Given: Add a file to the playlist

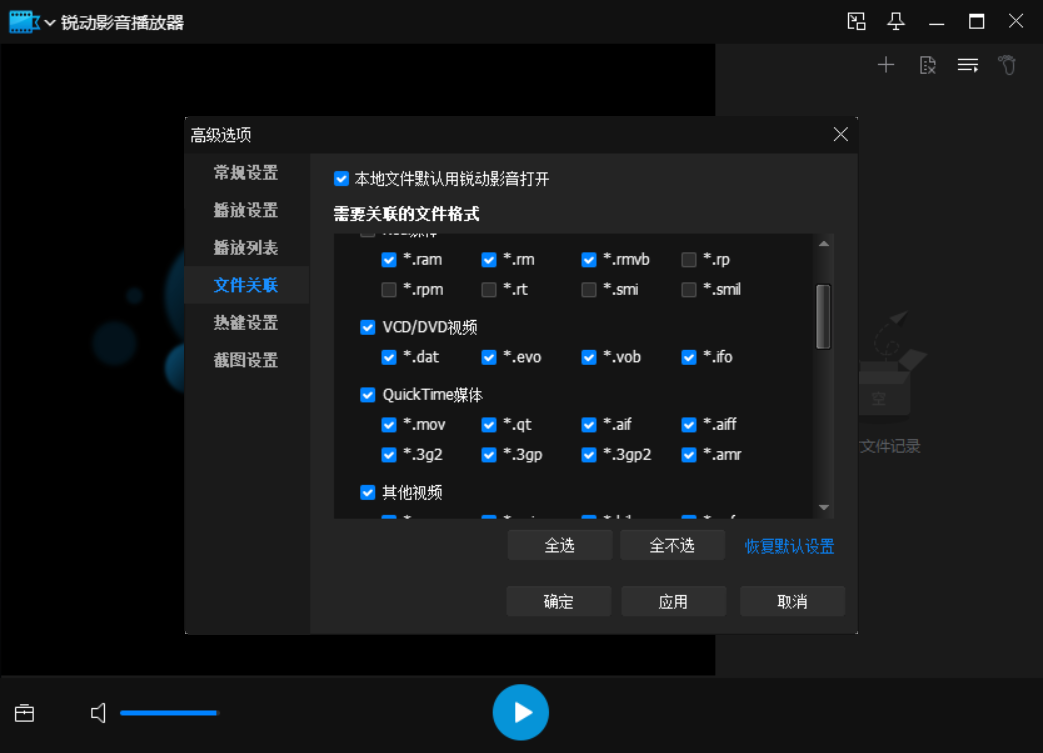Looking at the screenshot, I should [885, 65].
